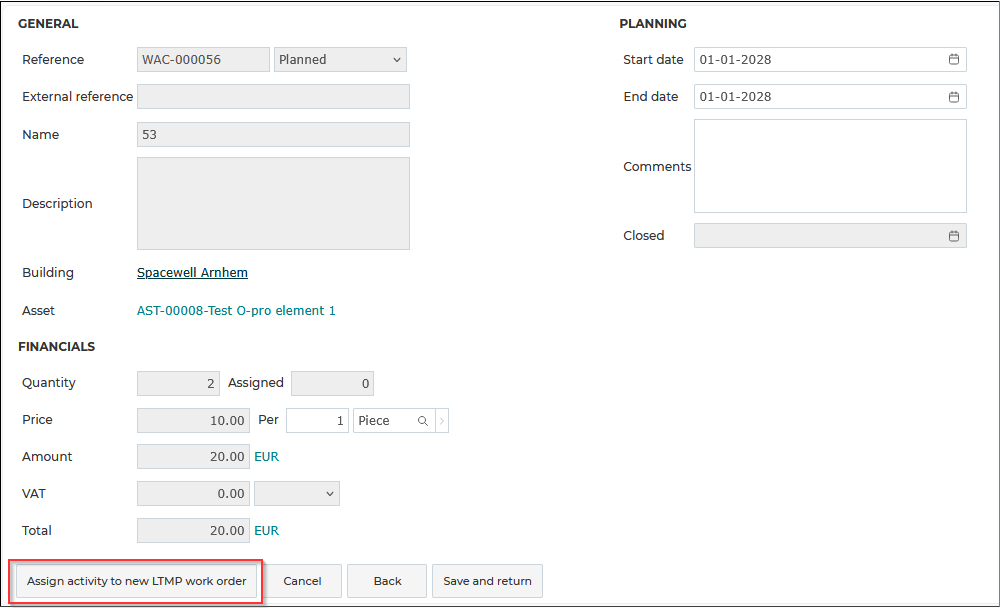Open asset AST-00008-Test O-pro element 1

pos(236,311)
